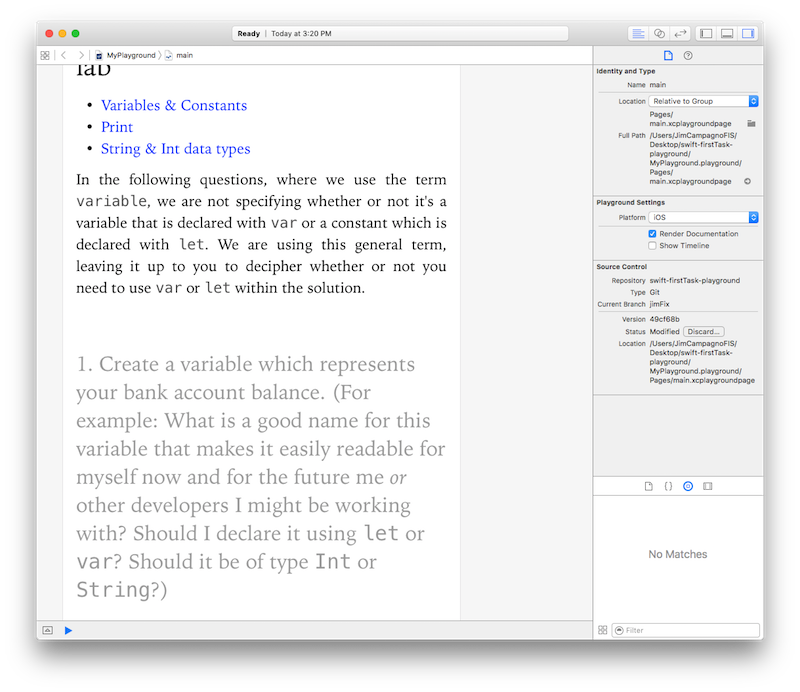Reveal full path in Finder using the arrow
This screenshot has height=692, width=800.
click(747, 181)
